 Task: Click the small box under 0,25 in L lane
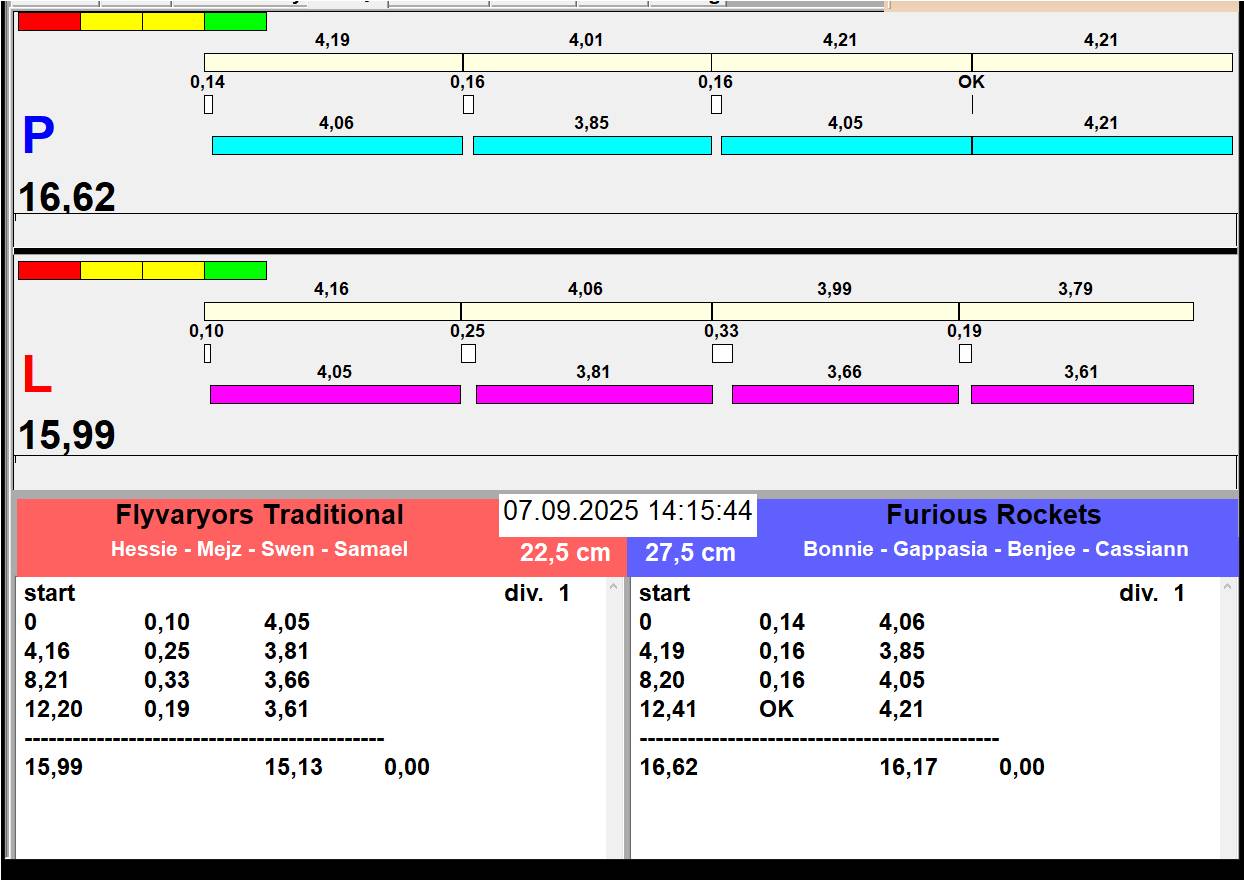468,353
